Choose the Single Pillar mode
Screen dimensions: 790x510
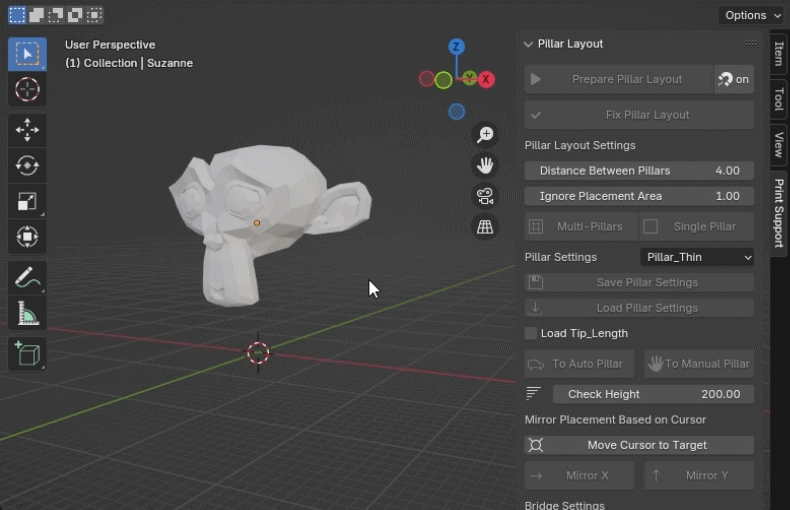pos(696,226)
